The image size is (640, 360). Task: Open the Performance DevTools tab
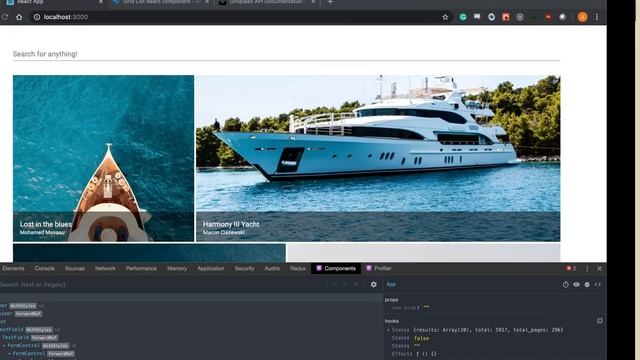point(141,268)
